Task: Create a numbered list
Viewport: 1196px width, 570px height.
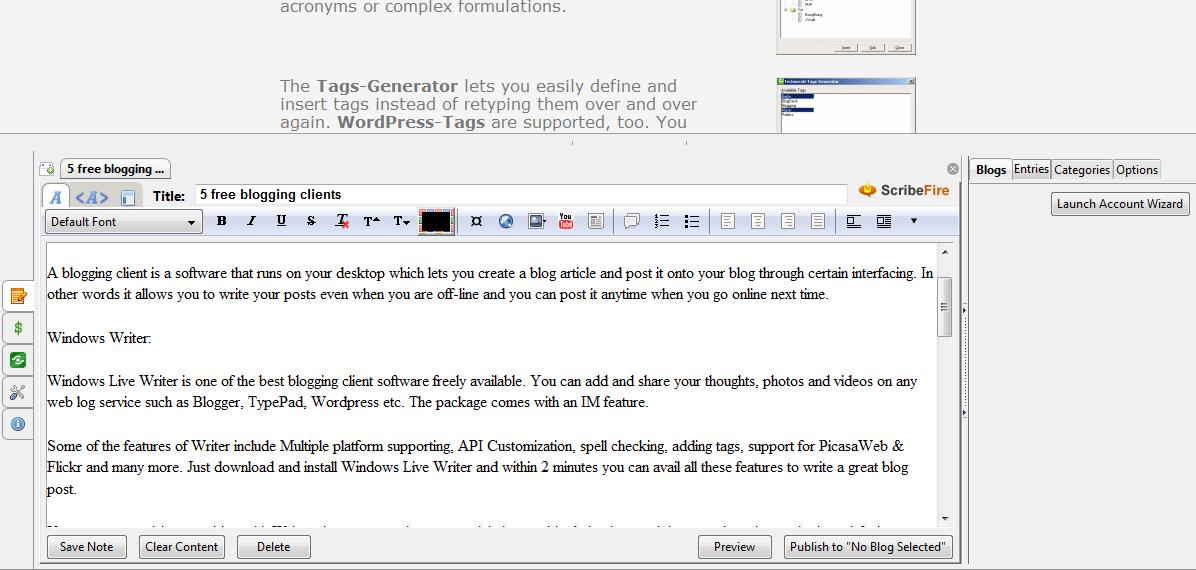Action: (x=662, y=221)
